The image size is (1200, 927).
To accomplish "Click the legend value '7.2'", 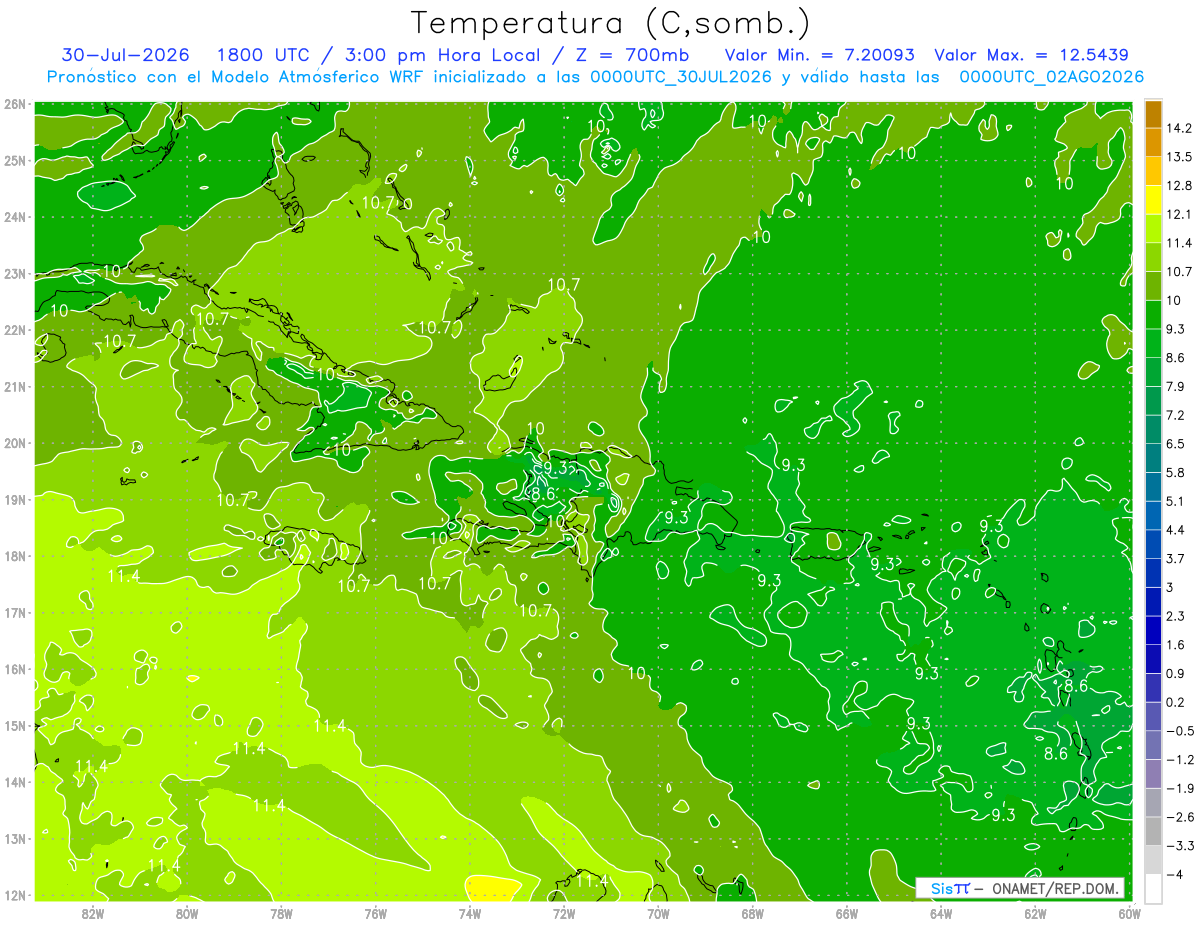I will pos(1175,414).
